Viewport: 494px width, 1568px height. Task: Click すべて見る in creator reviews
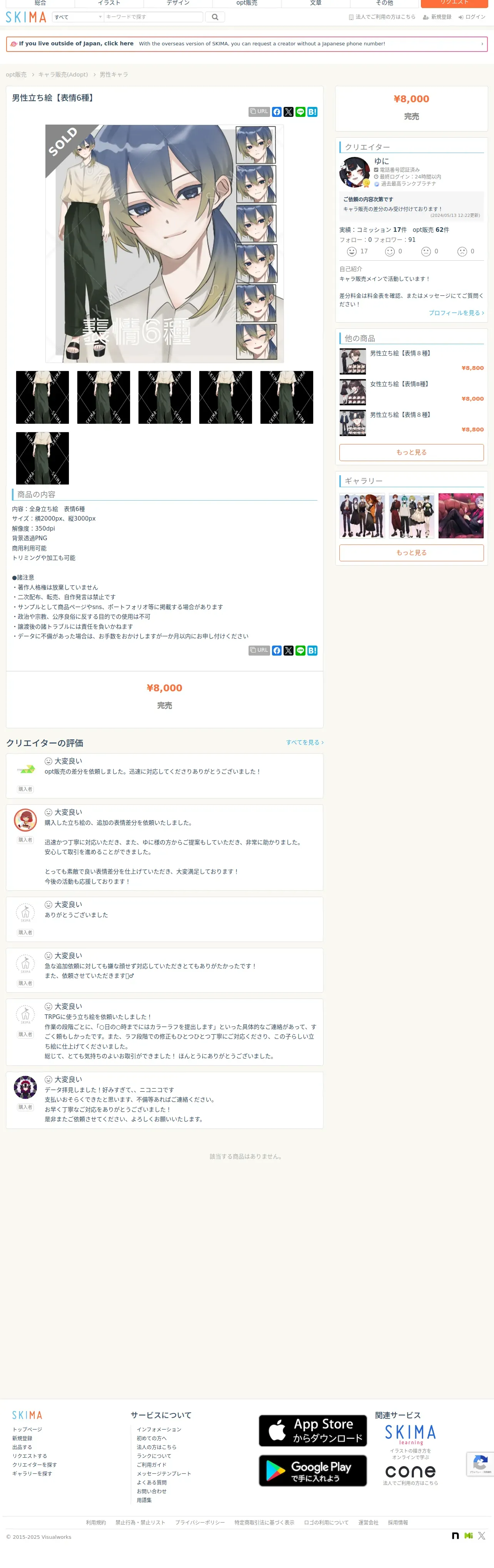(x=305, y=742)
